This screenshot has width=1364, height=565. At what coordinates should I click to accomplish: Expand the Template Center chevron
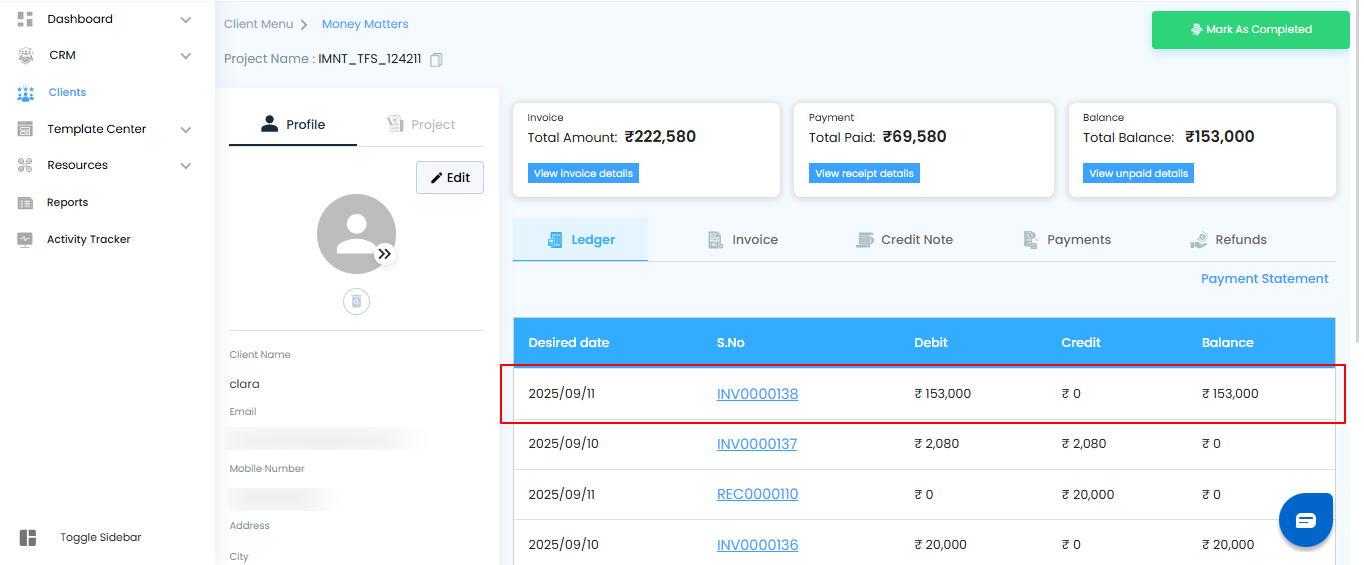pyautogui.click(x=186, y=130)
